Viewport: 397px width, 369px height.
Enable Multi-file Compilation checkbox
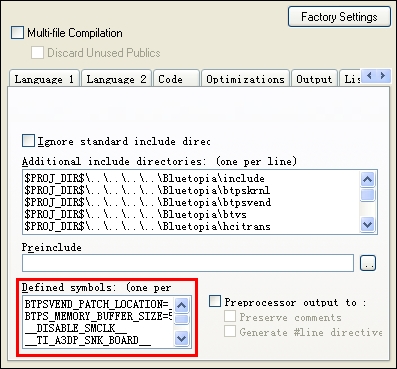(17, 33)
